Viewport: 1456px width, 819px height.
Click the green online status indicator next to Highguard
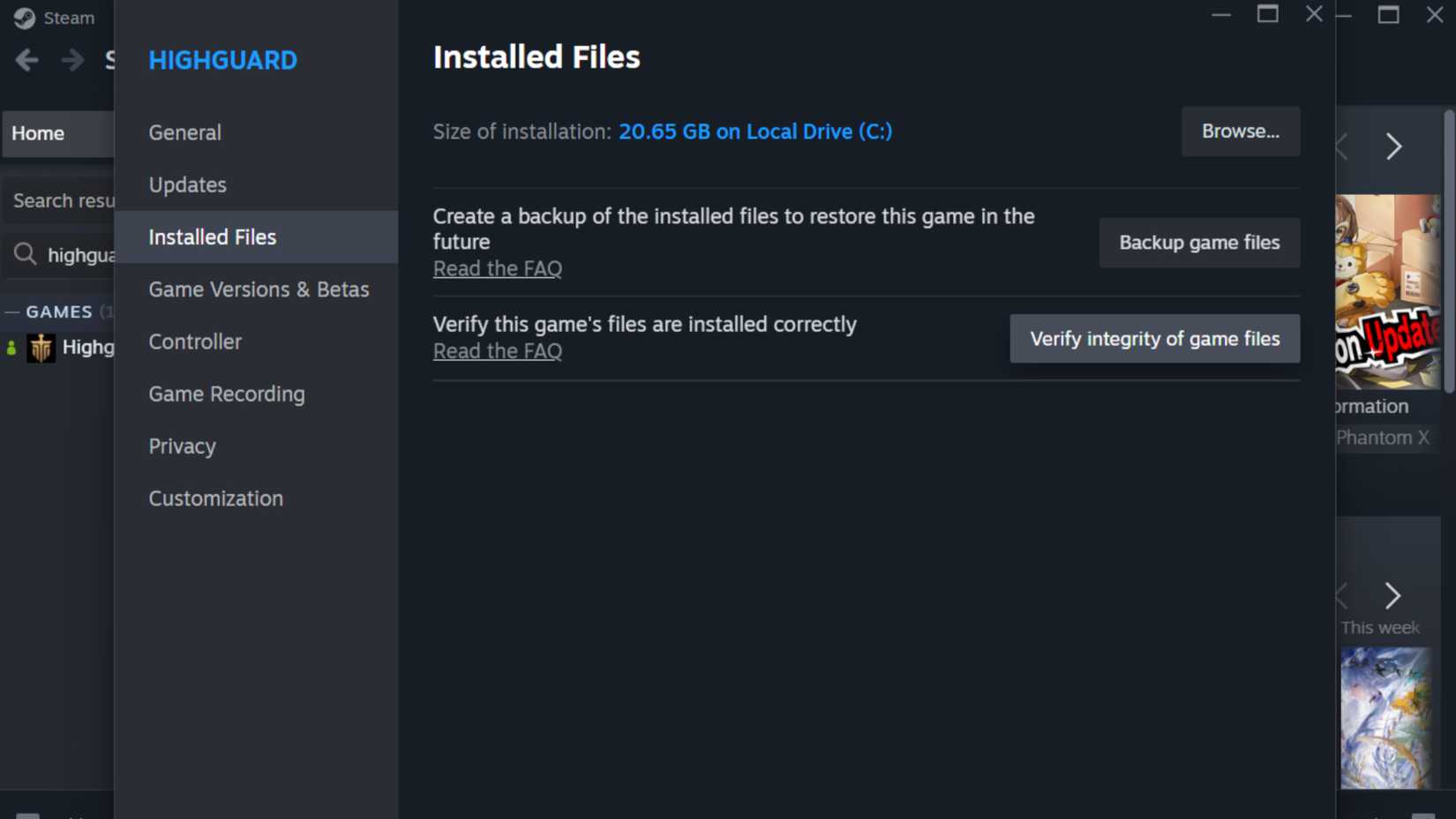pyautogui.click(x=10, y=347)
